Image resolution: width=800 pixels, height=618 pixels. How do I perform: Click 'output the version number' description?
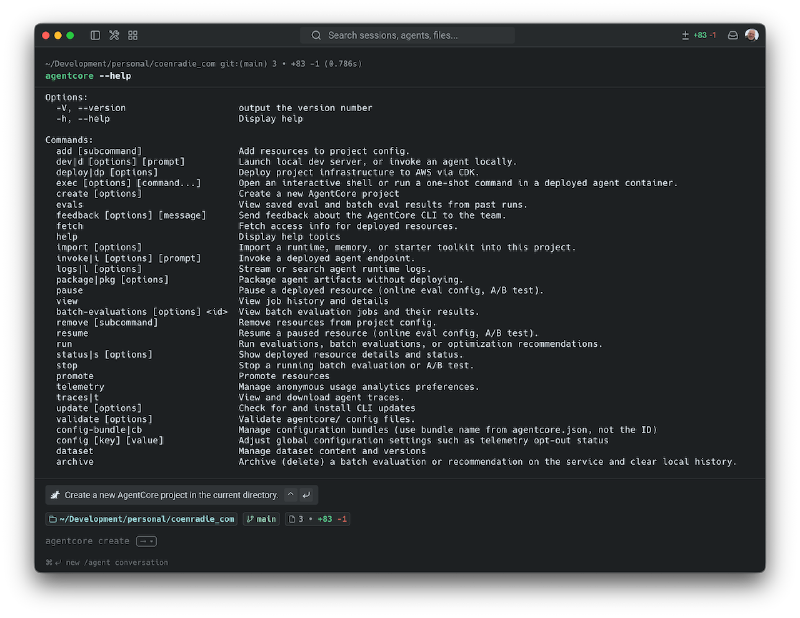click(x=305, y=108)
